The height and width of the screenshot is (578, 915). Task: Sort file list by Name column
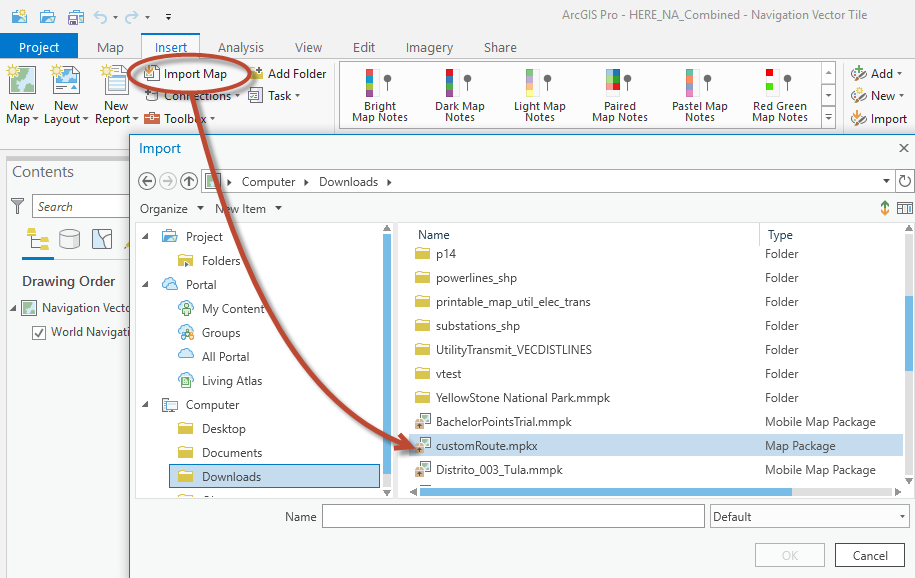434,235
